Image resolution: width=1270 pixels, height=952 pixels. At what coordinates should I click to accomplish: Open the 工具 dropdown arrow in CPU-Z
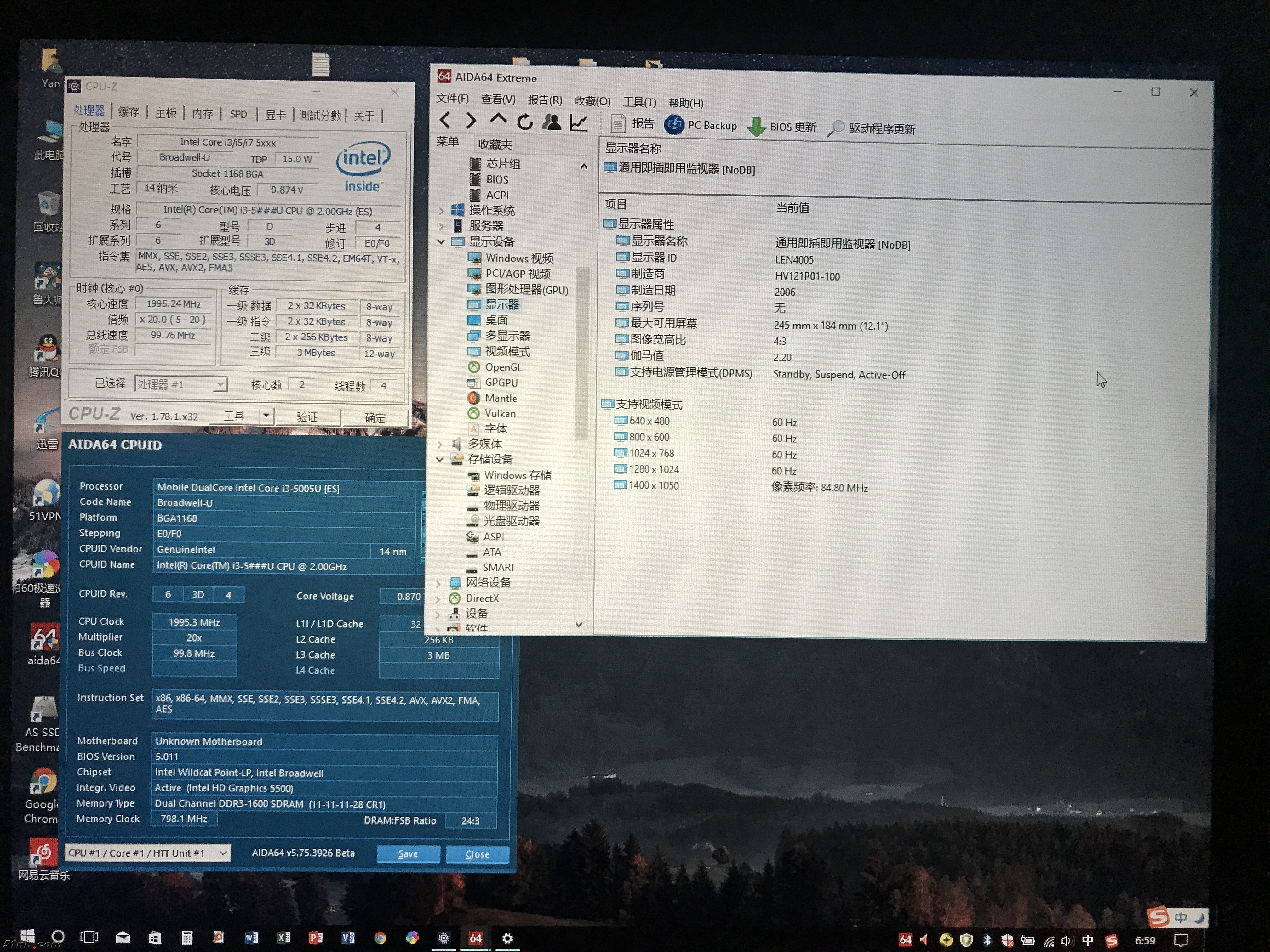[x=266, y=416]
